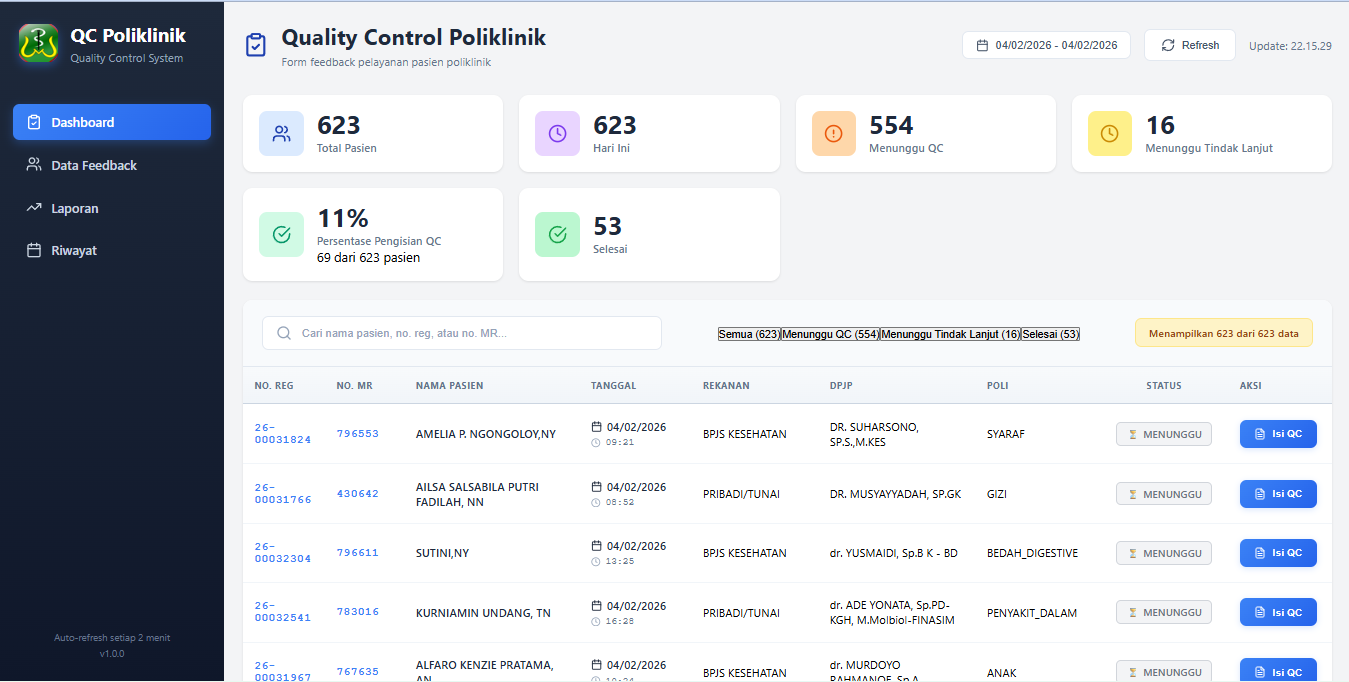Click Isi QC for Amelia P. Ngongoloy
Screen dimensions: 1349x682
[1278, 434]
